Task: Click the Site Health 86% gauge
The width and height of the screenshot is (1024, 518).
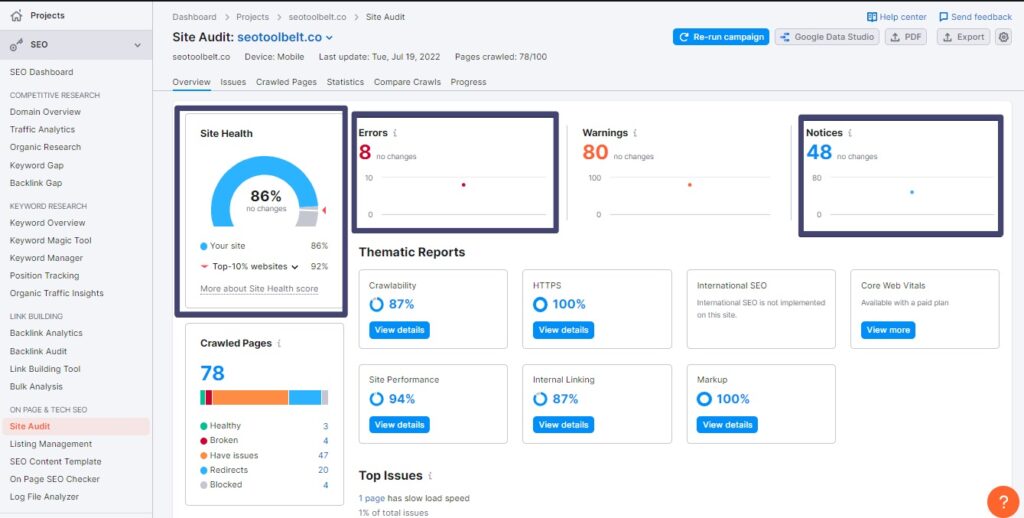Action: (x=266, y=191)
